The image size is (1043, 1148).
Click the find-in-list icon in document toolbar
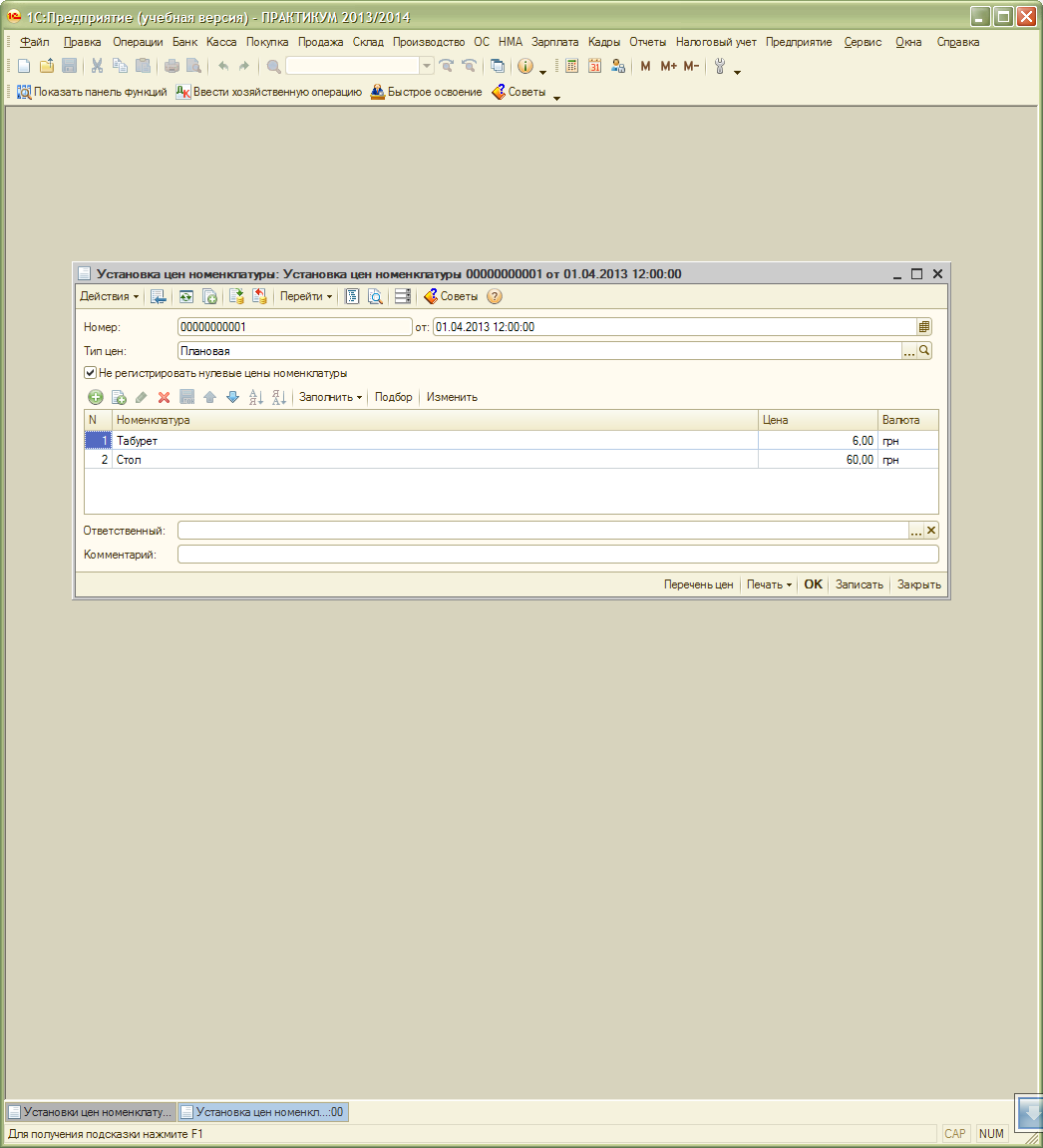point(159,296)
